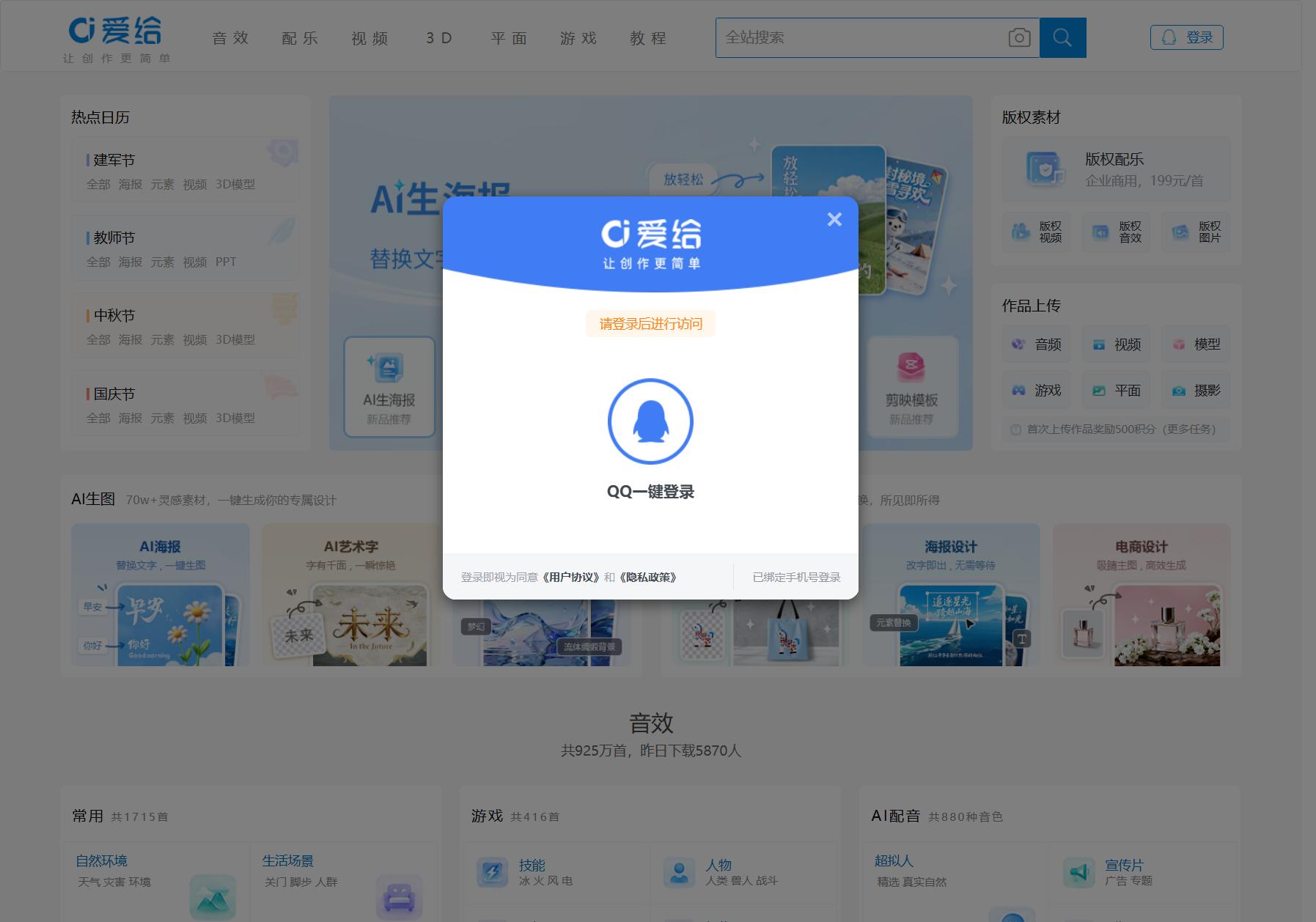Select 海报 under 建军节
The width and height of the screenshot is (1316, 922).
pyautogui.click(x=131, y=184)
